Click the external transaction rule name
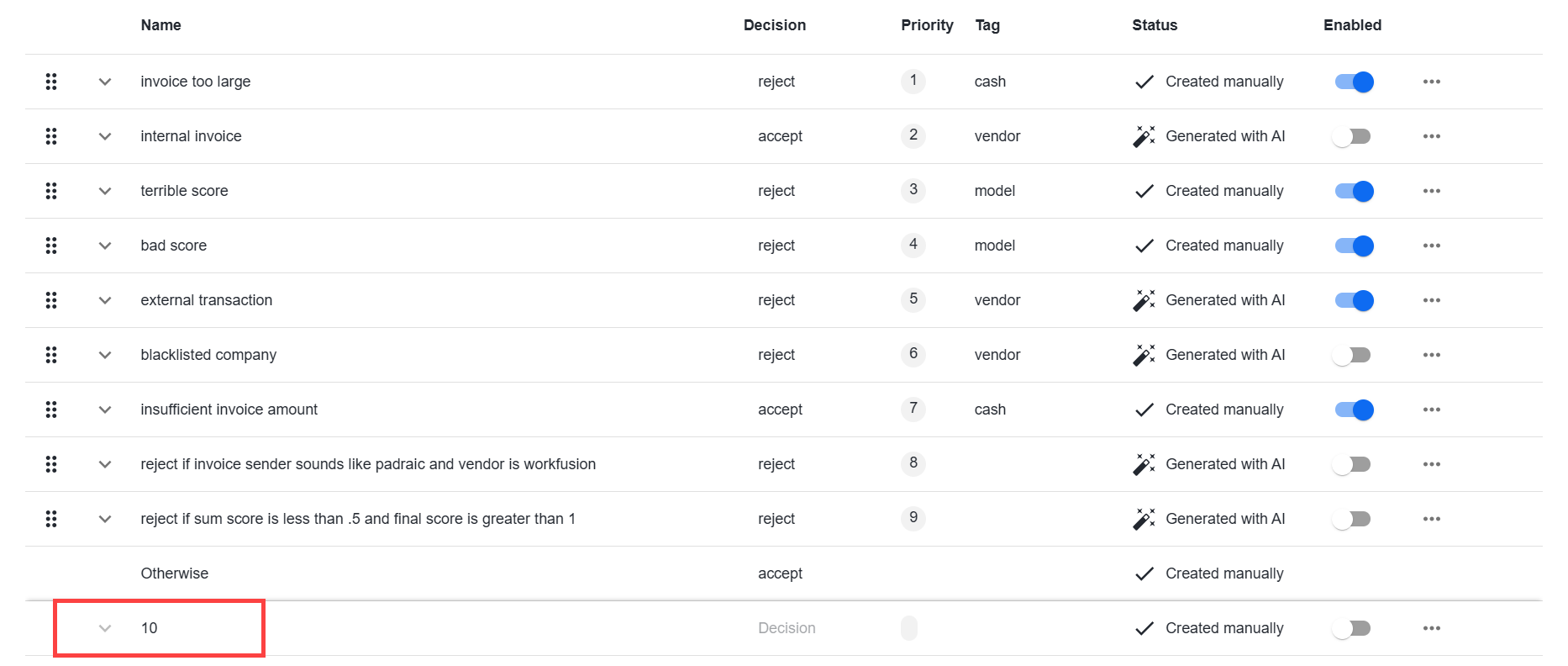The image size is (1568, 666). [x=207, y=300]
